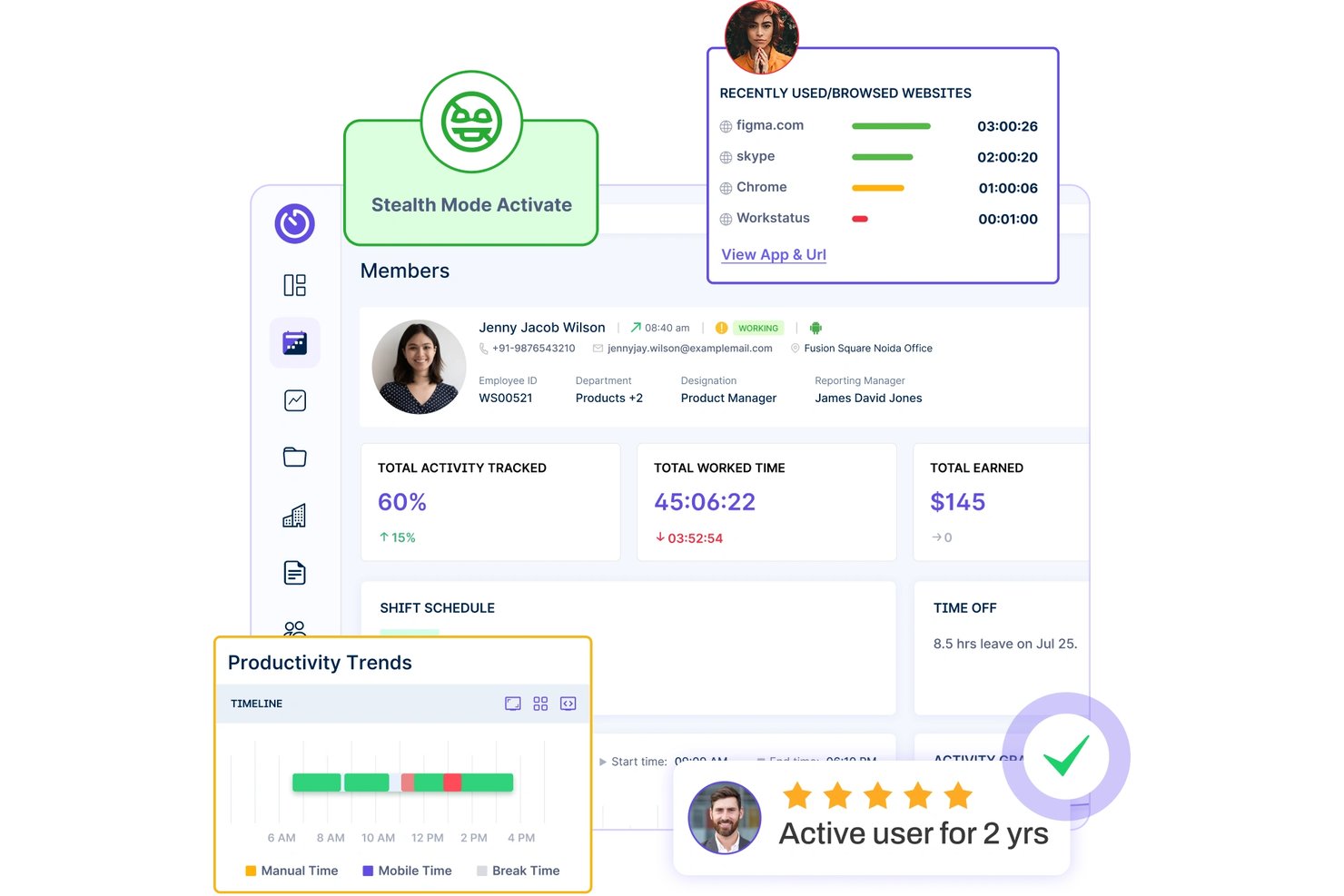Click the first green block in timeline
This screenshot has width=1344, height=896.
click(x=317, y=782)
